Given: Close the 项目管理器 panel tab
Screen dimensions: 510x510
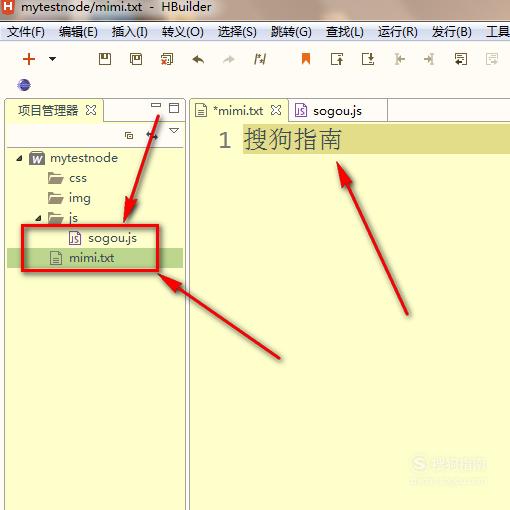Looking at the screenshot, I should coord(91,110).
